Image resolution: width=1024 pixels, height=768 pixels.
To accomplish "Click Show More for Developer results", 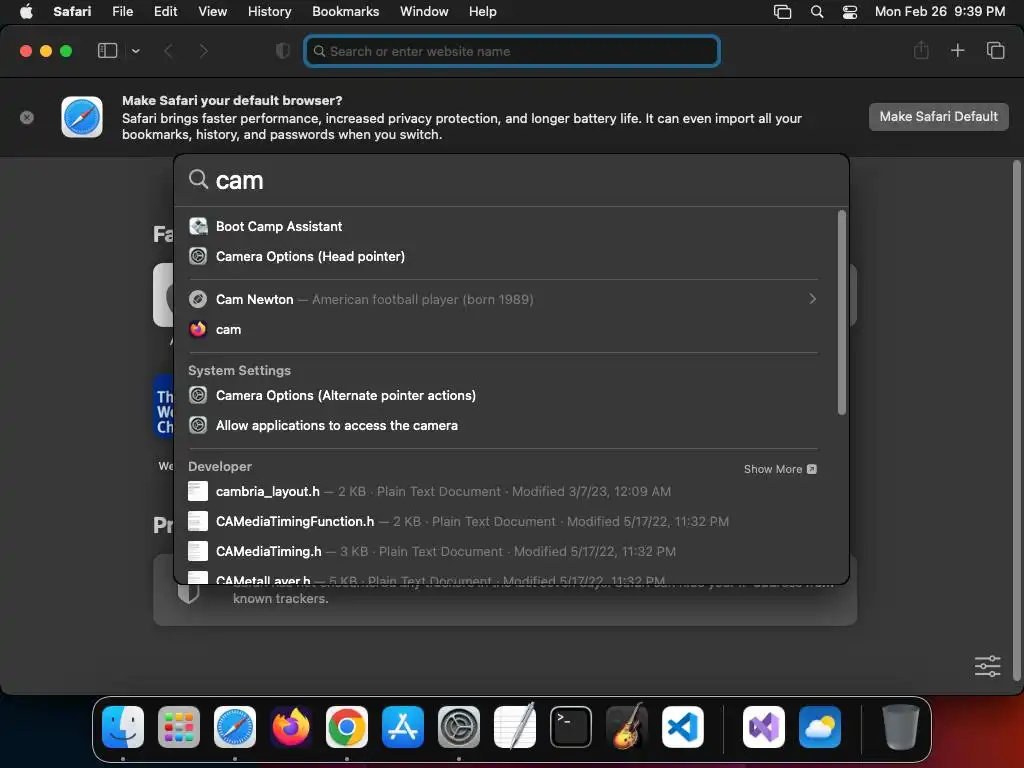I will coord(780,469).
